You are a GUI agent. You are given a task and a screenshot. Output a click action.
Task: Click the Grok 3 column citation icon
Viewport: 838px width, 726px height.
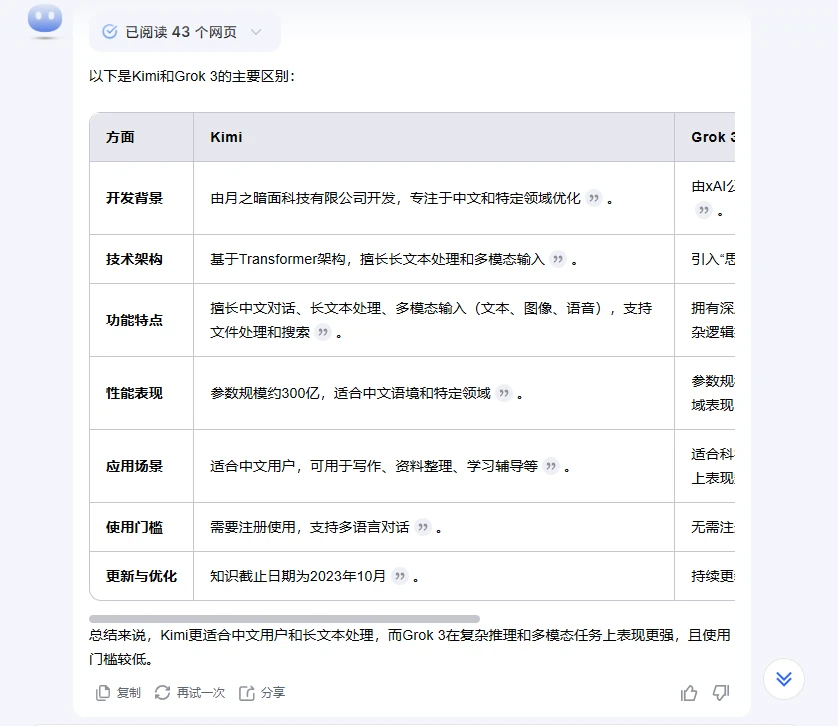pos(704,211)
